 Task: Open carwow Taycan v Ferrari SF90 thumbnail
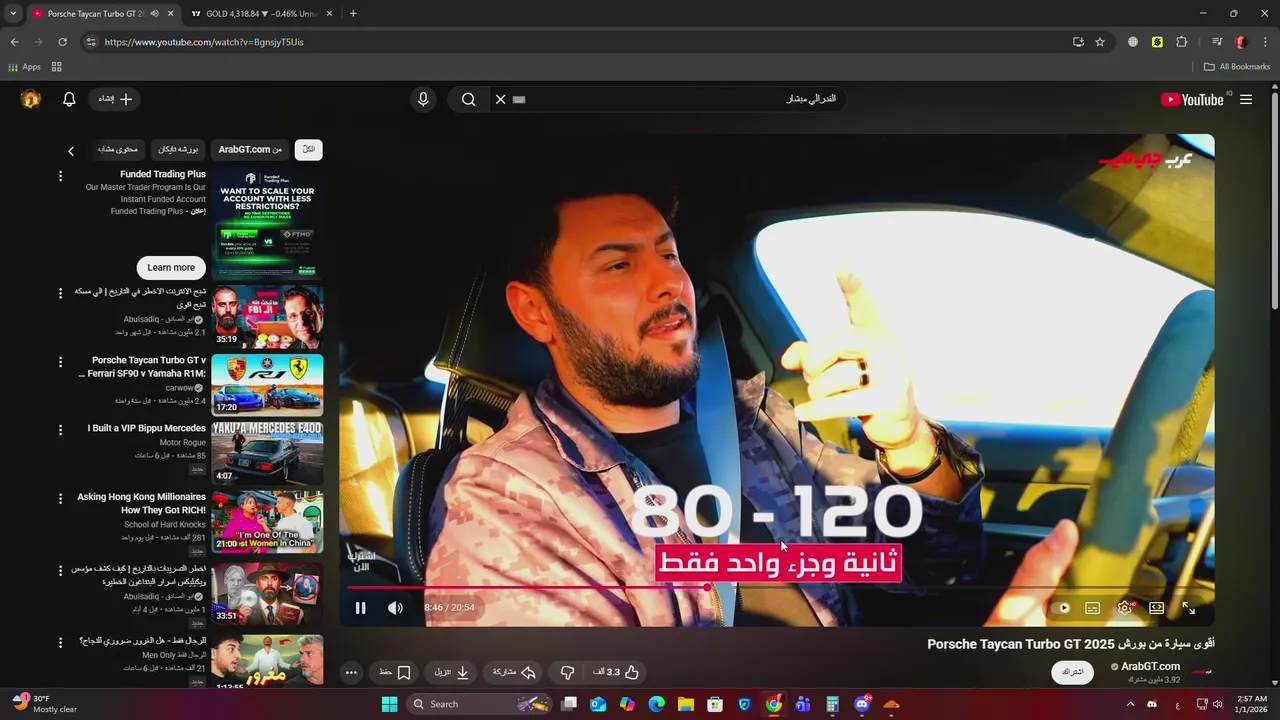(x=267, y=385)
